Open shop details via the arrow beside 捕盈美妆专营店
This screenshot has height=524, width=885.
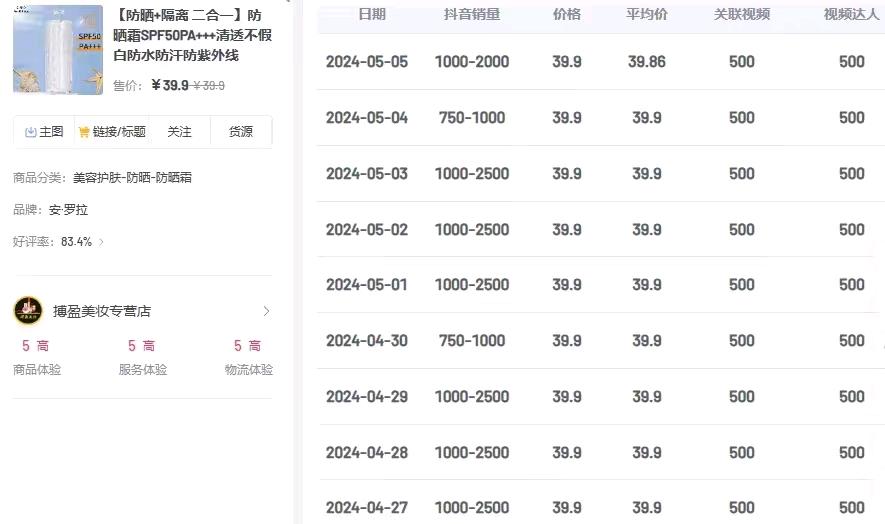pyautogui.click(x=266, y=311)
